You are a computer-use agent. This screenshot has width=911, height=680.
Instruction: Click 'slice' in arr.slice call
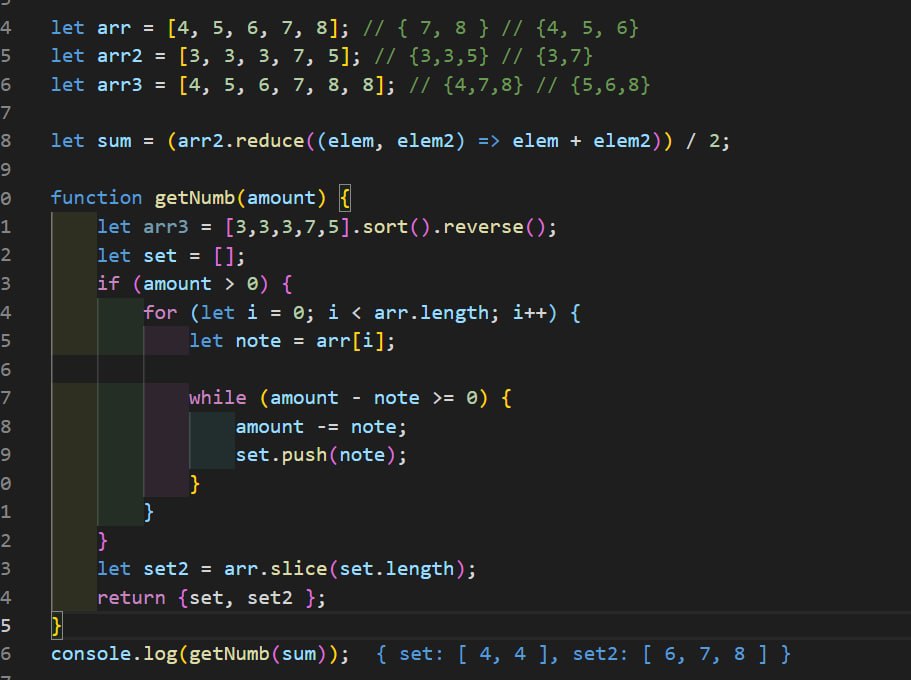(x=299, y=569)
